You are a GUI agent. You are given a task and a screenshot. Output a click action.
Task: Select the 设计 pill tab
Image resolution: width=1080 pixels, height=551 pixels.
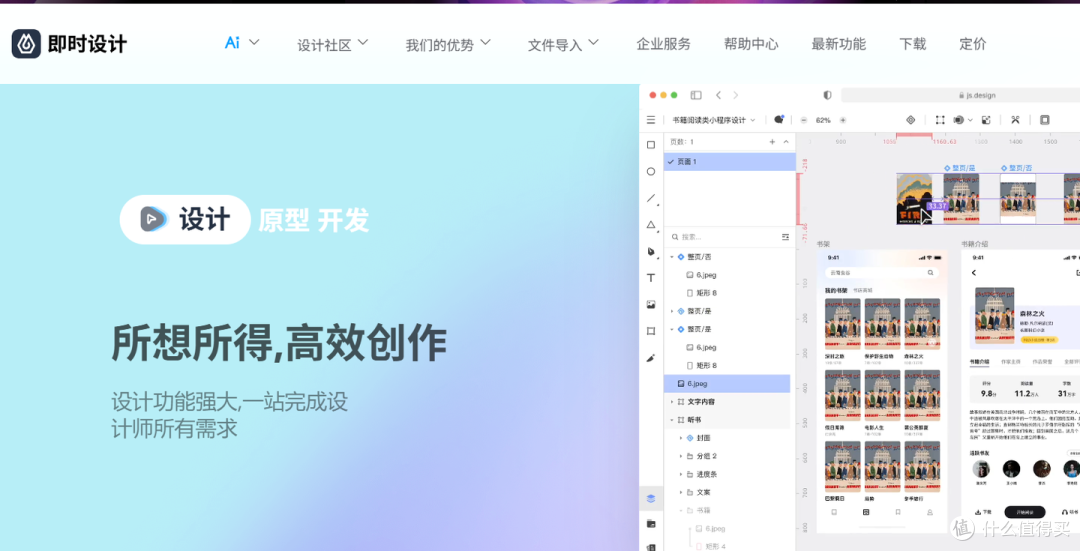click(x=185, y=220)
